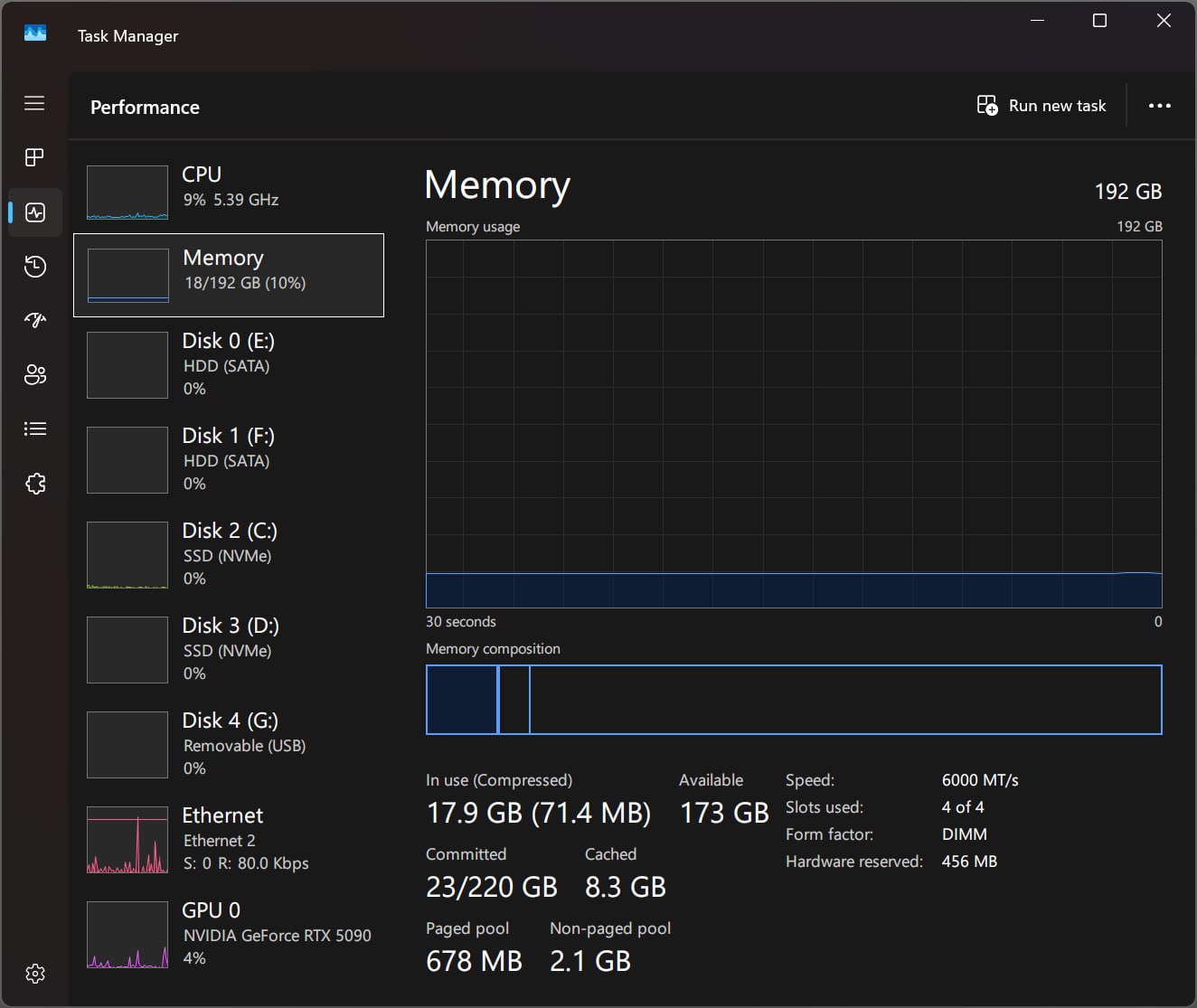Open the Details page icon
The height and width of the screenshot is (1008, 1197).
34,429
